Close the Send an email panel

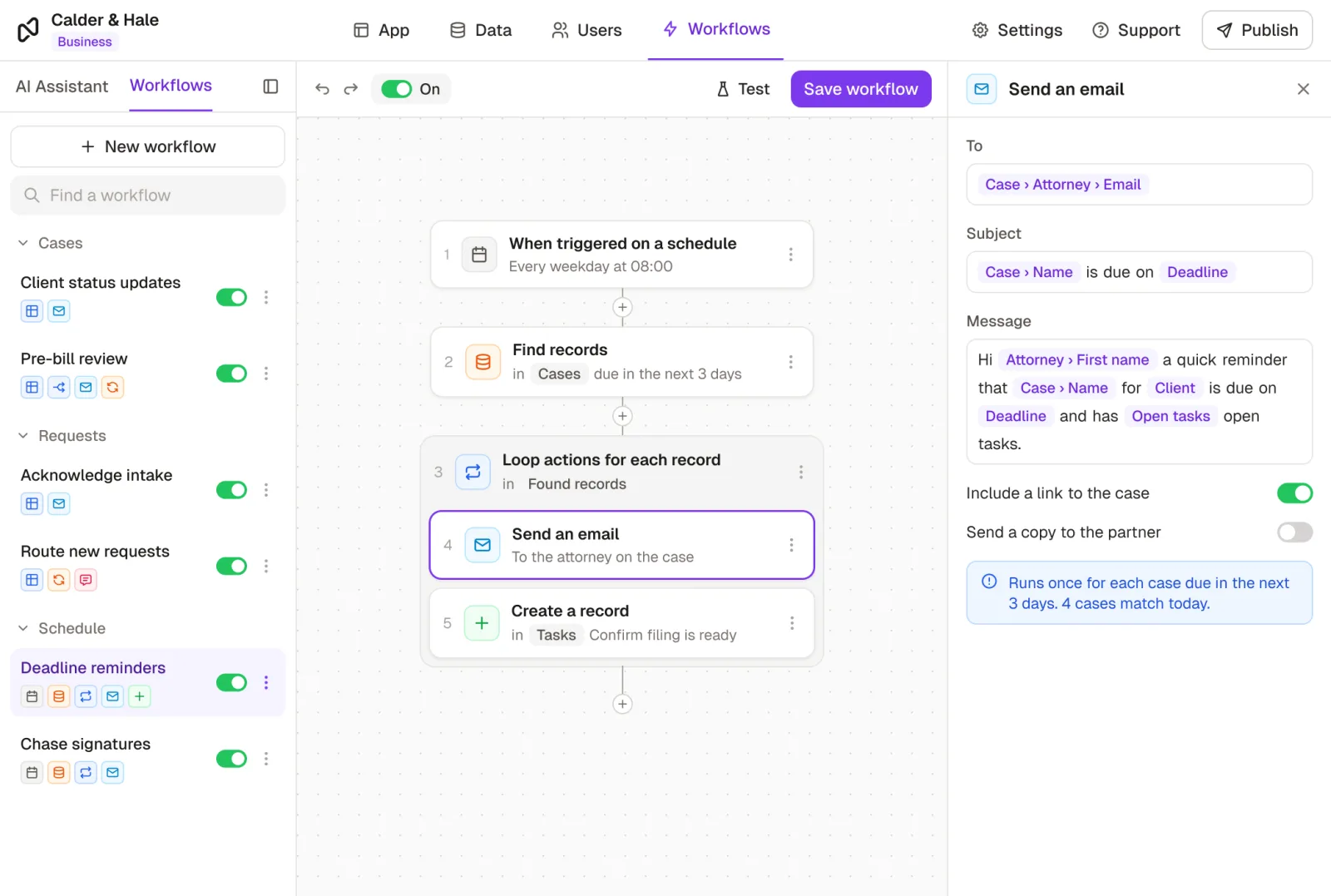tap(1304, 89)
